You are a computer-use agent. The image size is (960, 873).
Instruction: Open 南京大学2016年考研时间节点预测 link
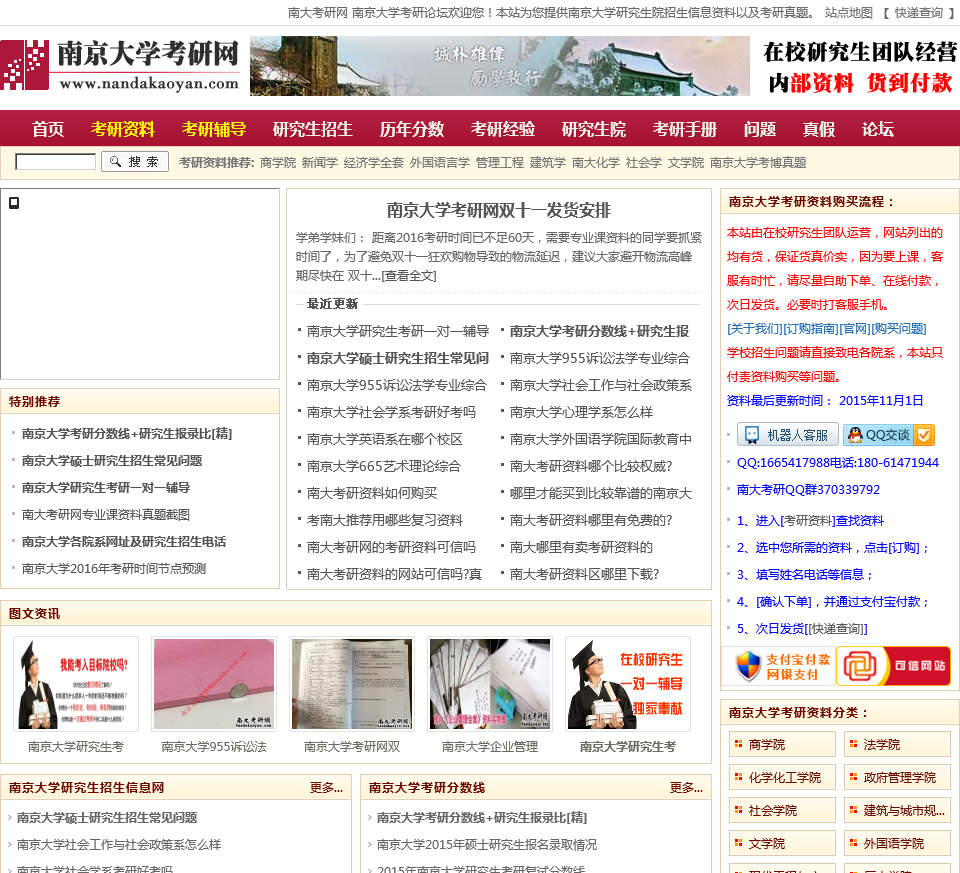click(114, 569)
